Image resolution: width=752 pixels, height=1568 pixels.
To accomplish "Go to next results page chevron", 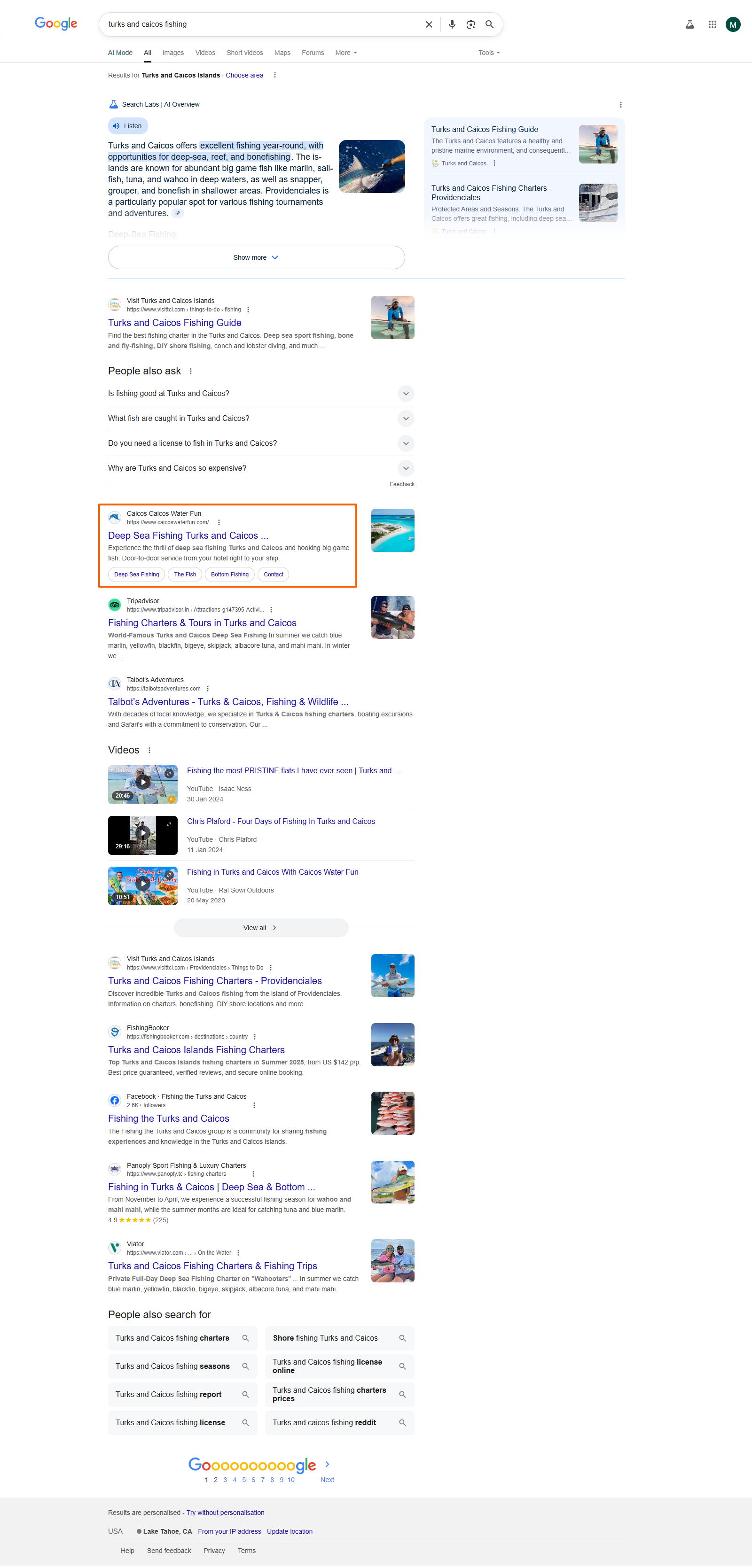I will point(327,1465).
